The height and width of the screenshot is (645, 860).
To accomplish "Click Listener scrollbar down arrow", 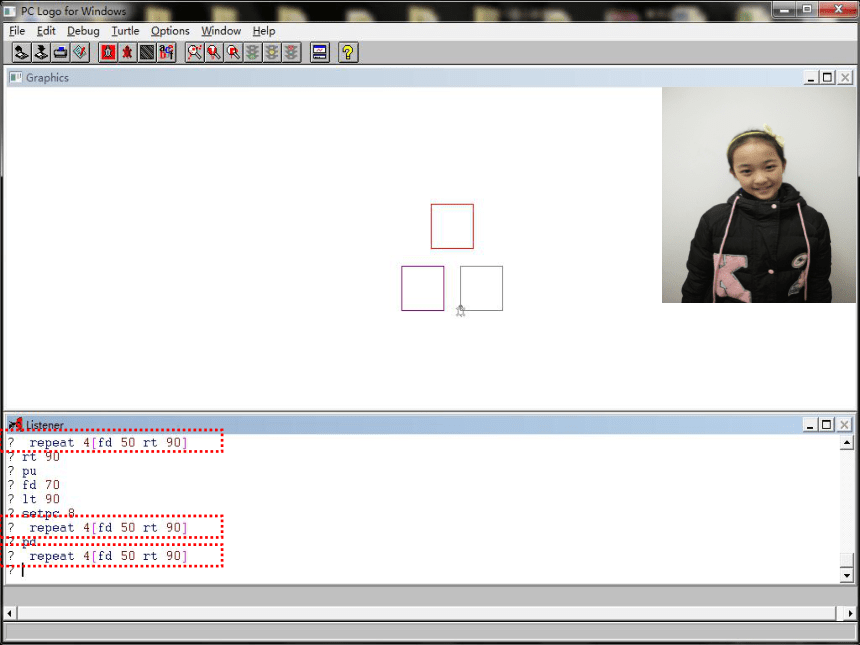I will pyautogui.click(x=846, y=575).
